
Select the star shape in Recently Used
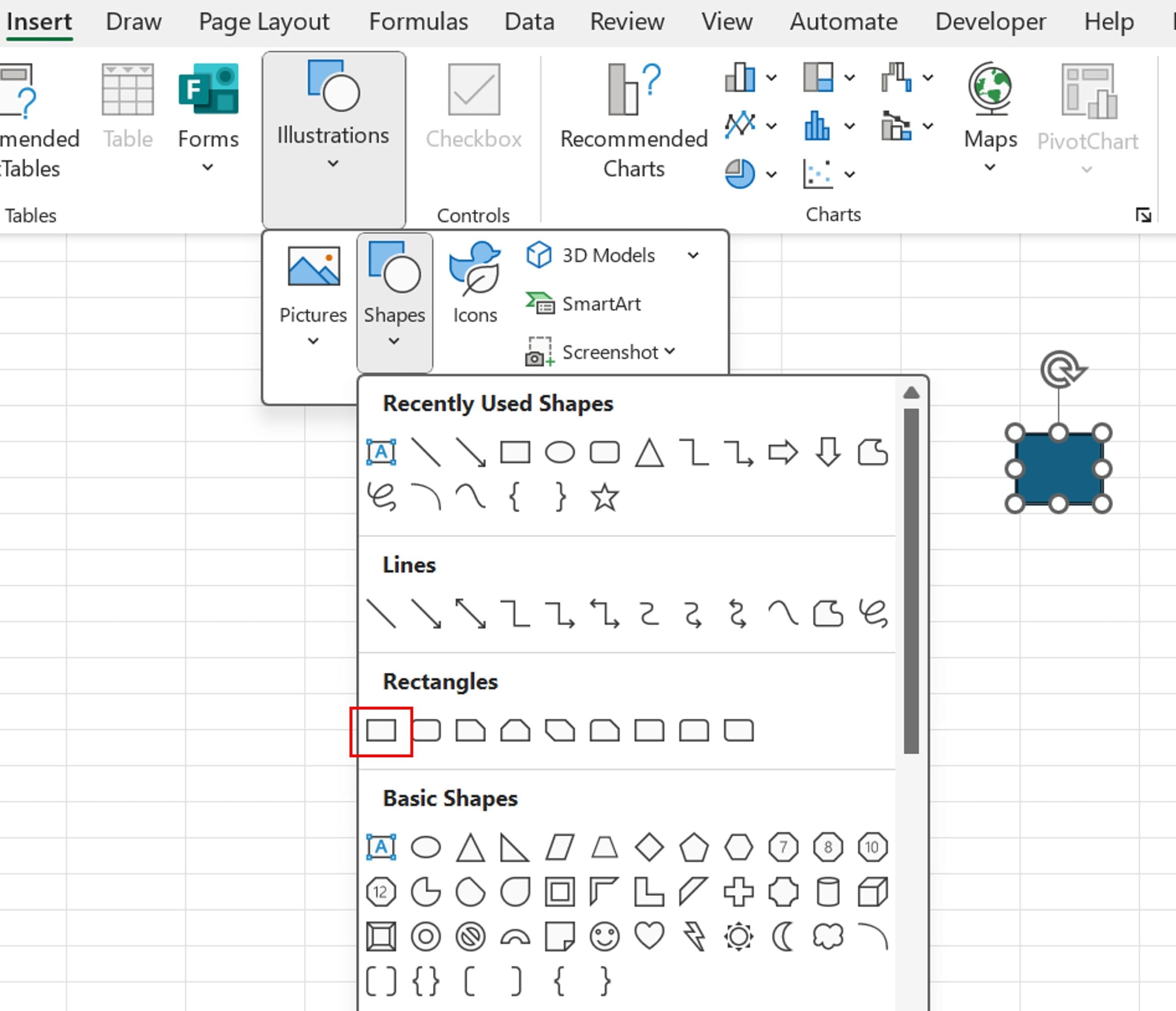click(x=605, y=497)
